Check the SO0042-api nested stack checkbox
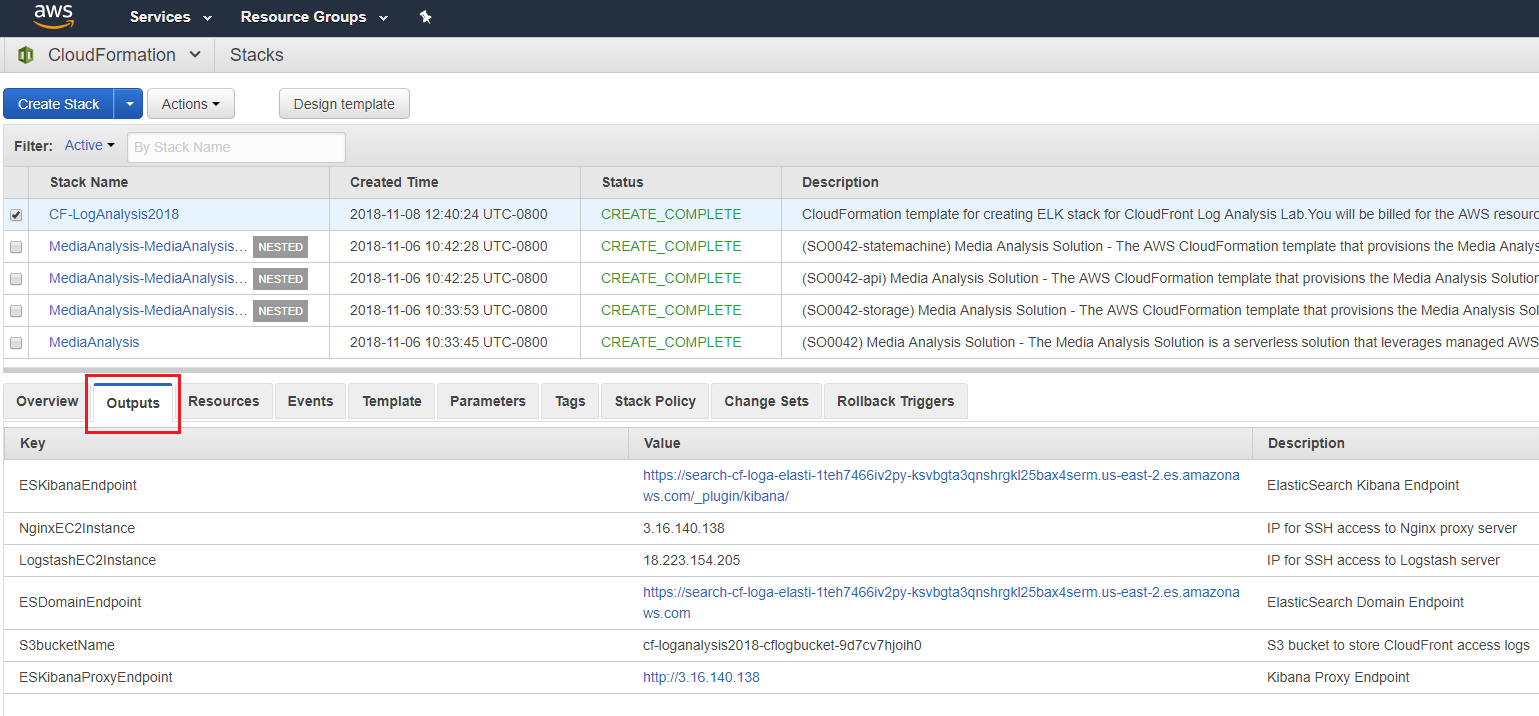 [16, 279]
